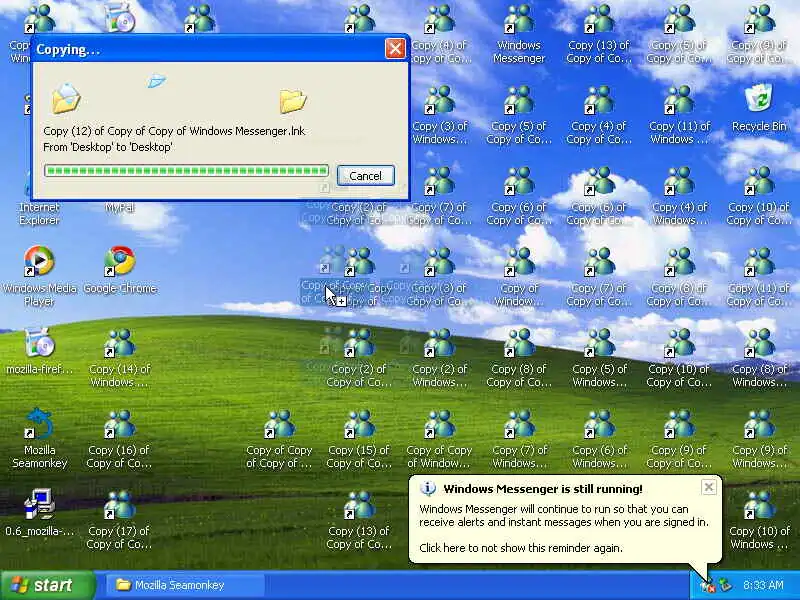This screenshot has height=600, width=800.
Task: Click the 8:33 AM taskbar clock
Action: click(763, 585)
